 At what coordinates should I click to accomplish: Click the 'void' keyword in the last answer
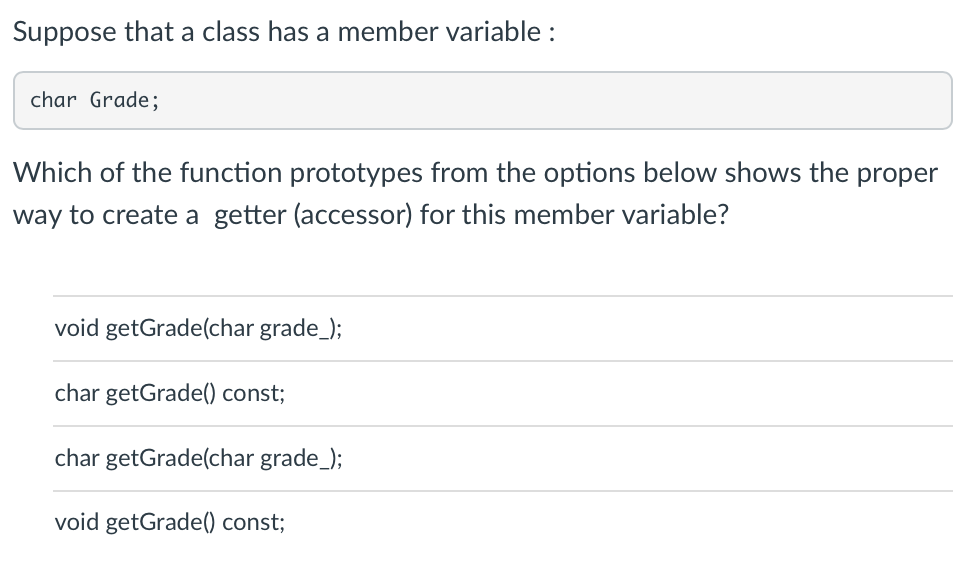tap(77, 522)
